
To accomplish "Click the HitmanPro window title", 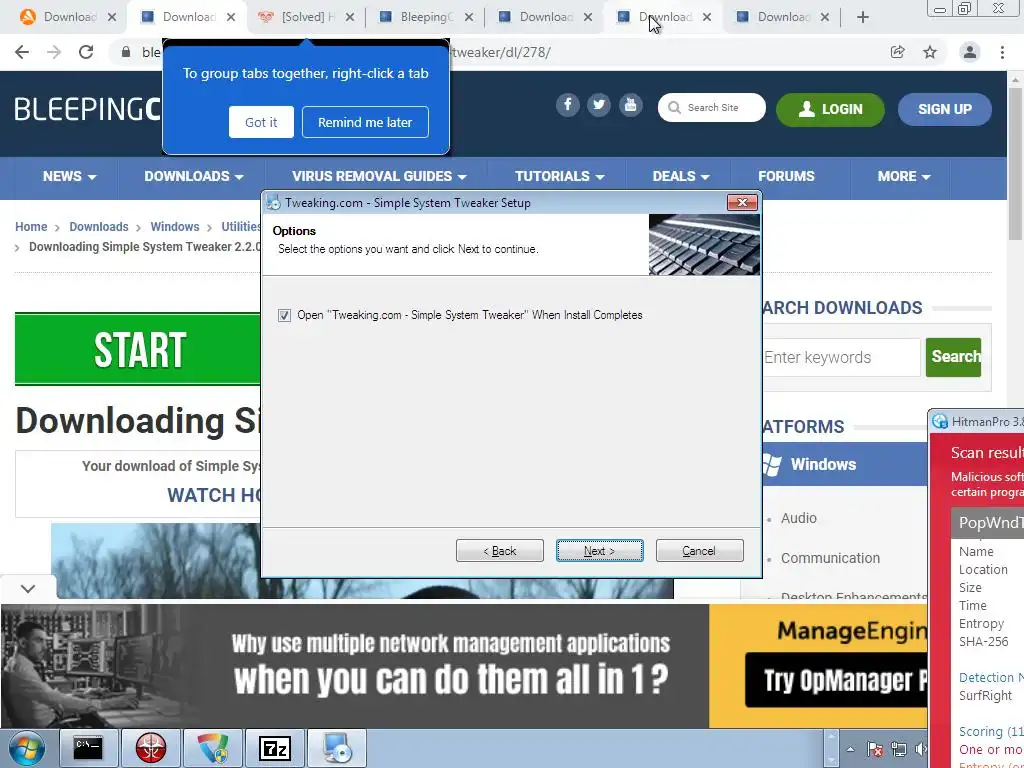I will [987, 422].
